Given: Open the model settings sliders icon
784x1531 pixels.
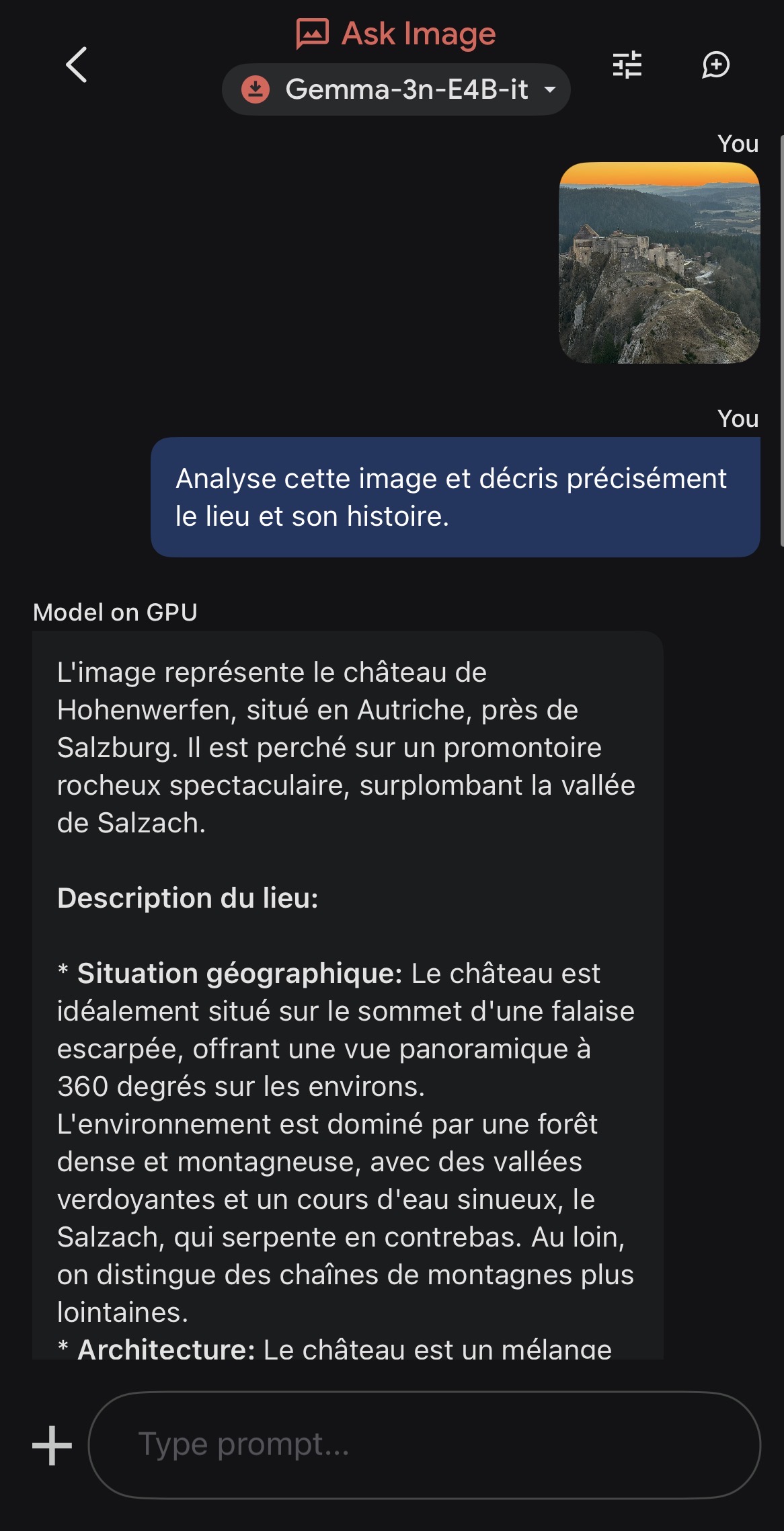Looking at the screenshot, I should tap(627, 65).
